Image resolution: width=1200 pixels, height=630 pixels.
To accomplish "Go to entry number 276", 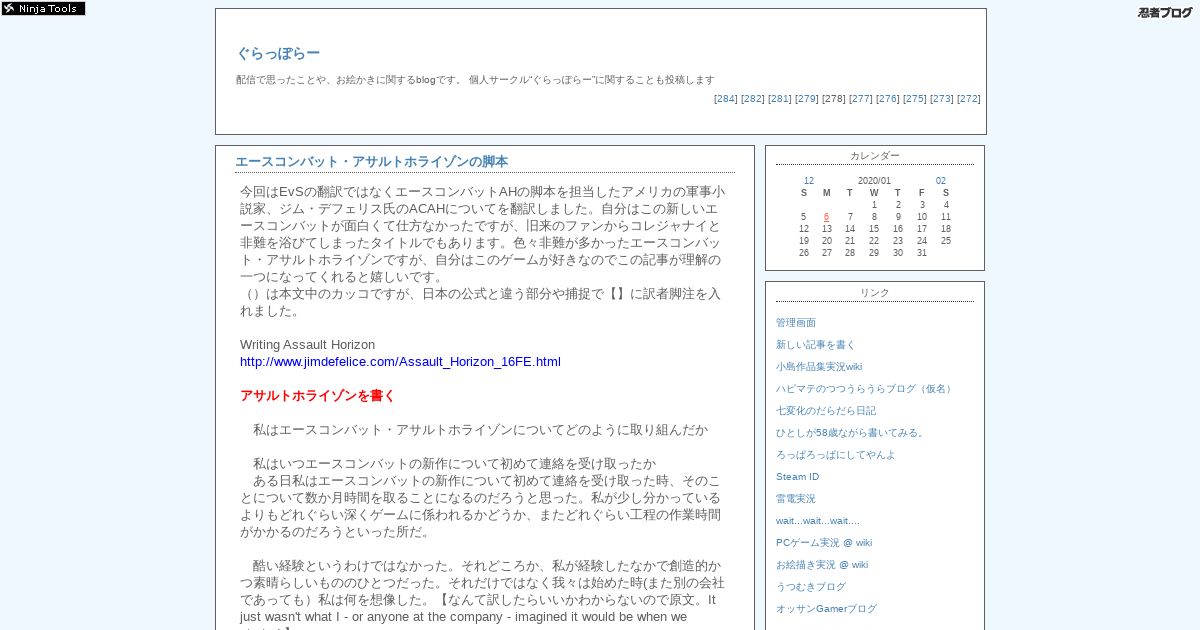I will (888, 99).
